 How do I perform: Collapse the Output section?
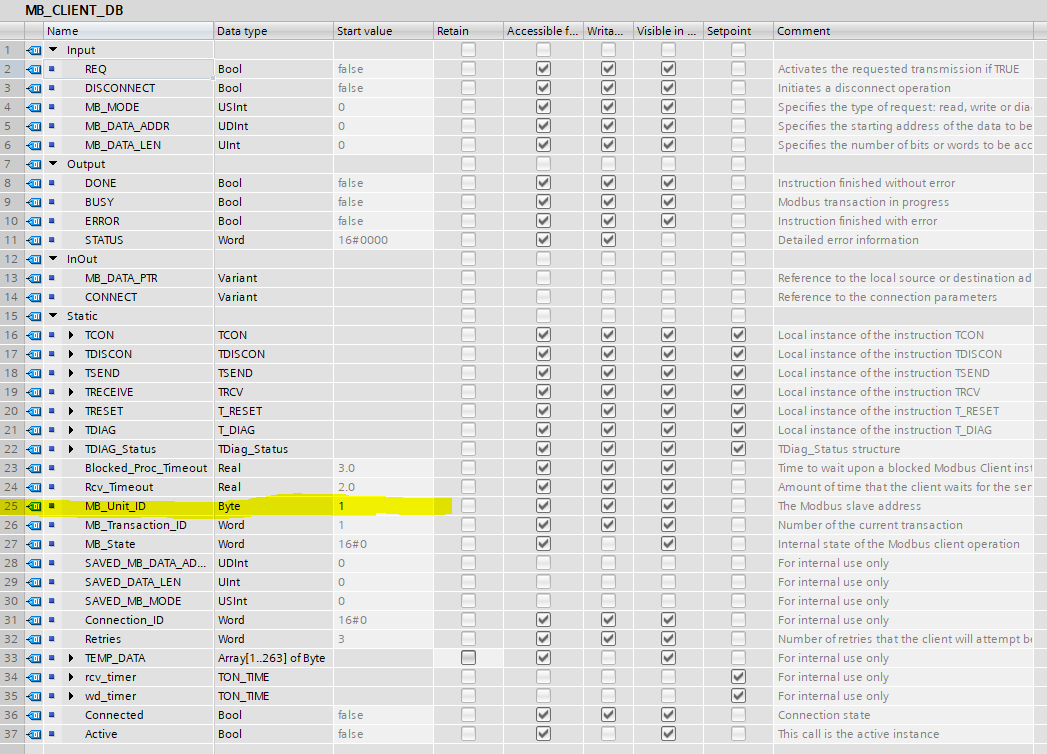53,164
